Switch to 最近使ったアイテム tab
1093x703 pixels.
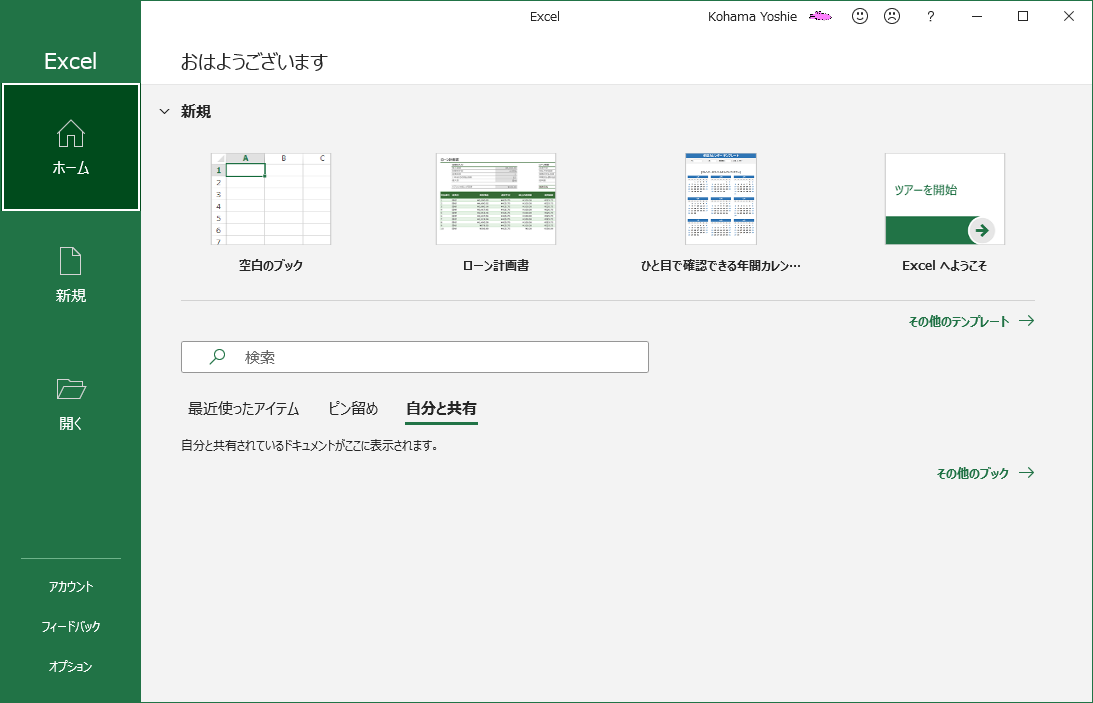pyautogui.click(x=243, y=409)
